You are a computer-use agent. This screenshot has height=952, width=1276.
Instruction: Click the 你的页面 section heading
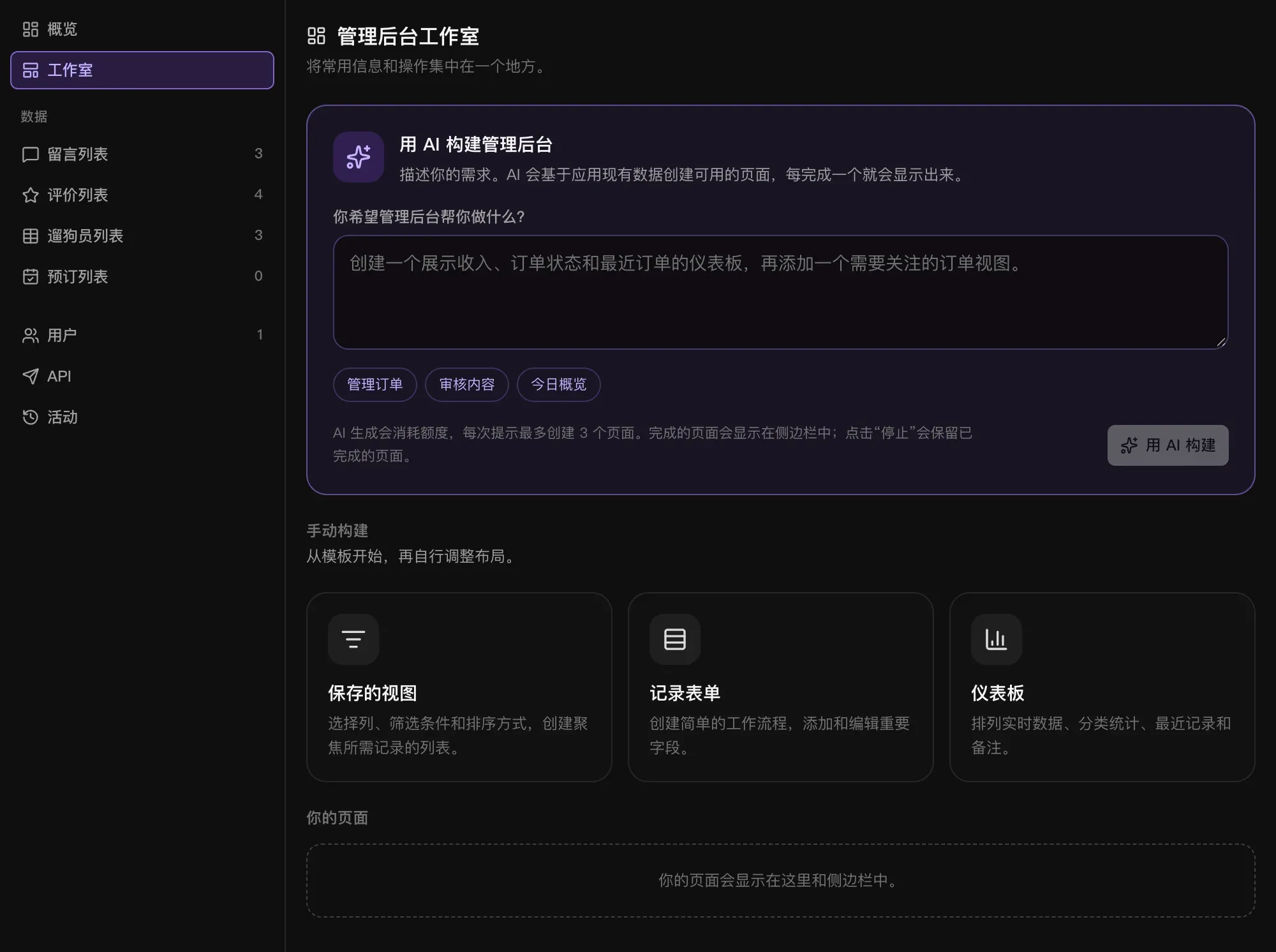point(338,818)
